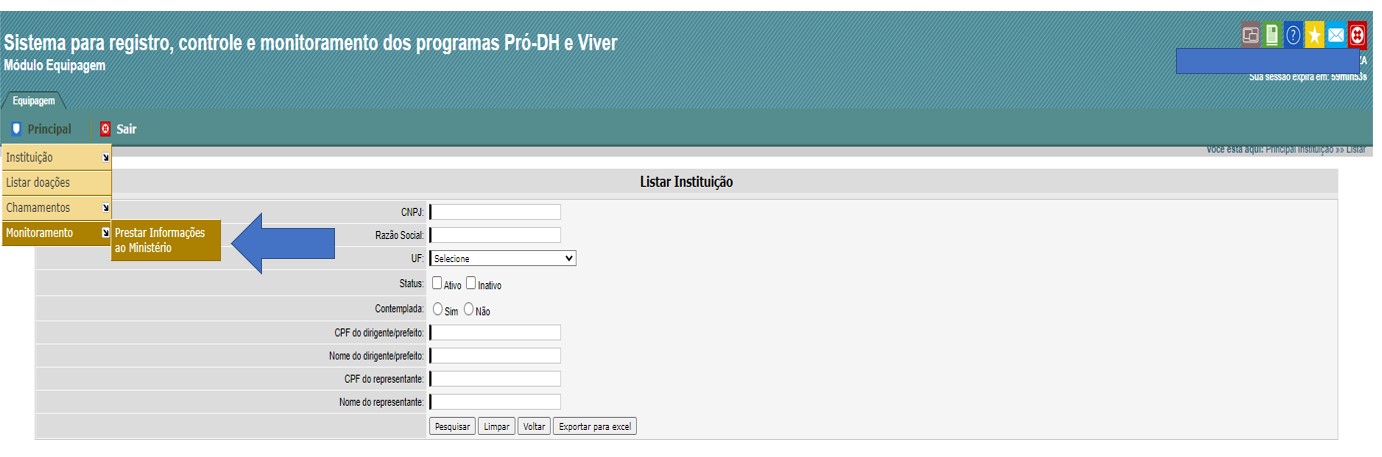Open the envelope messages icon

click(1336, 36)
